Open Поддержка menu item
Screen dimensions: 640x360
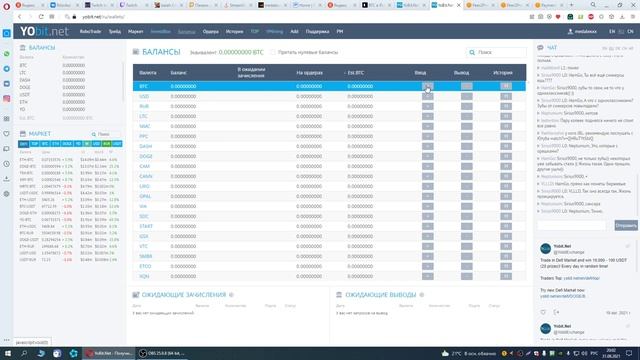[317, 31]
